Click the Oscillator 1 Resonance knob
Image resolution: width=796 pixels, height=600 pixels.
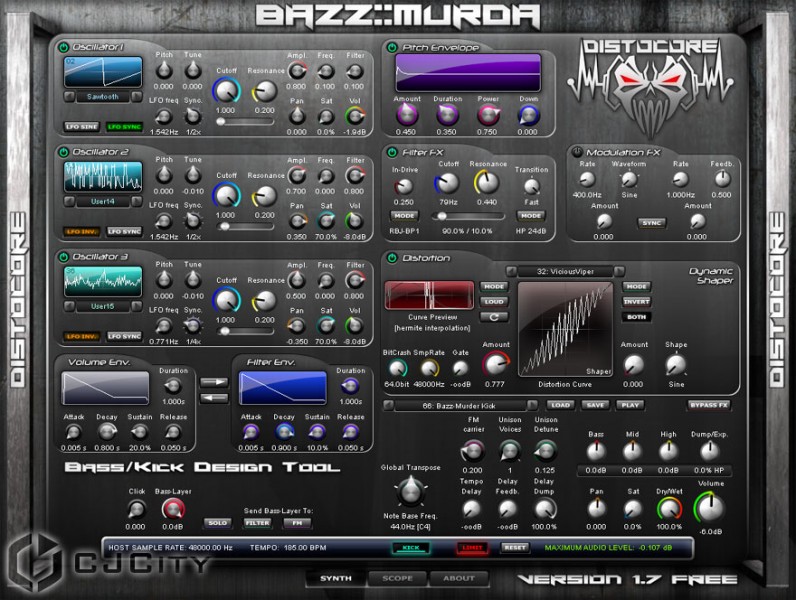[264, 91]
